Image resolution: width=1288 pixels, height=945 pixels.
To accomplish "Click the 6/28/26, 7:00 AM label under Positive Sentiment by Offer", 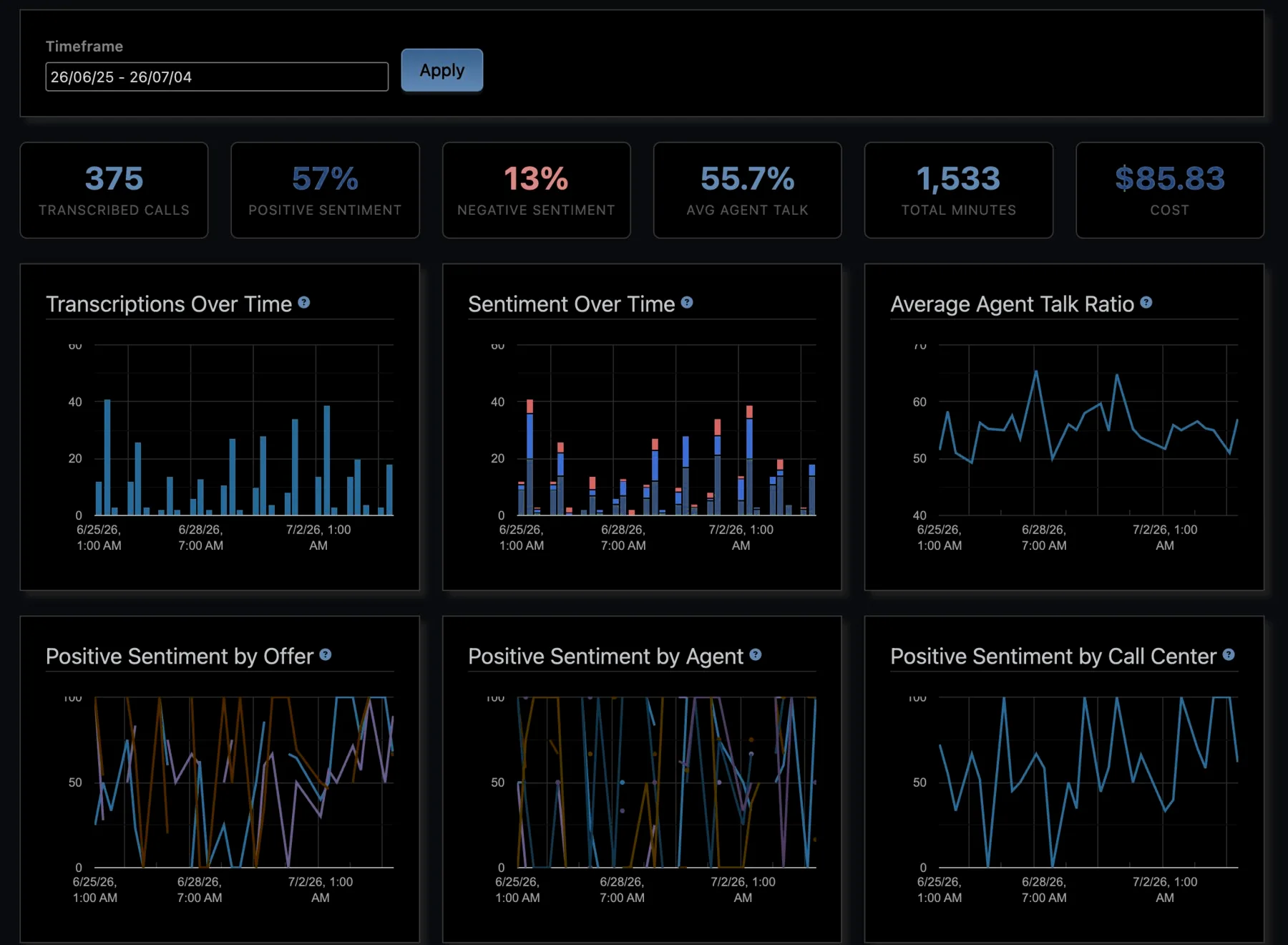I will click(200, 890).
